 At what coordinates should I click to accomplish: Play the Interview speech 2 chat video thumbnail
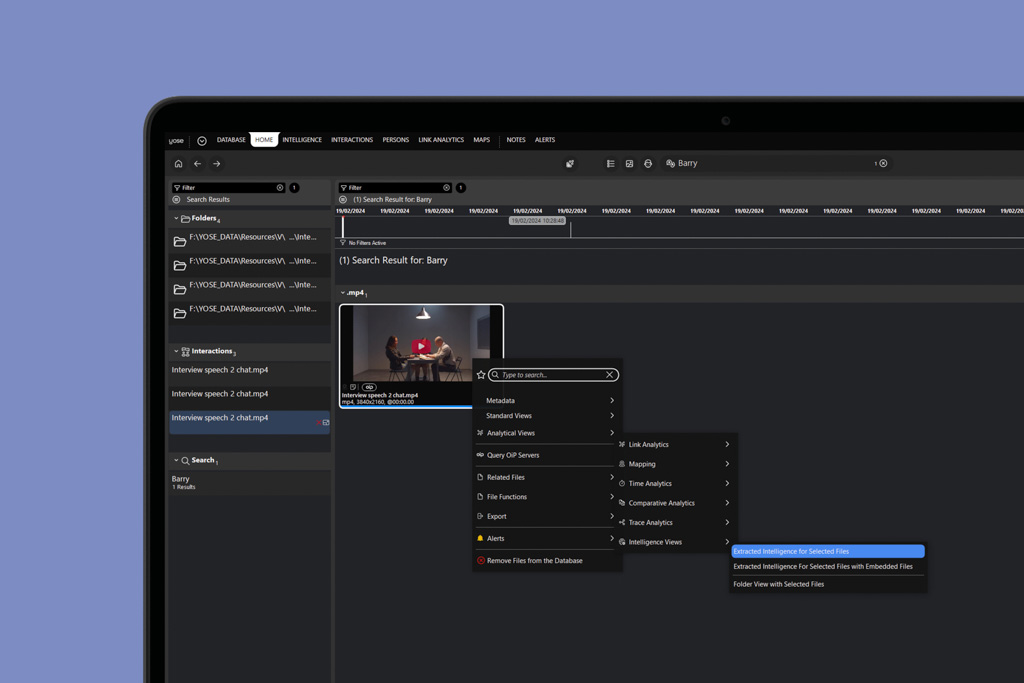point(421,347)
